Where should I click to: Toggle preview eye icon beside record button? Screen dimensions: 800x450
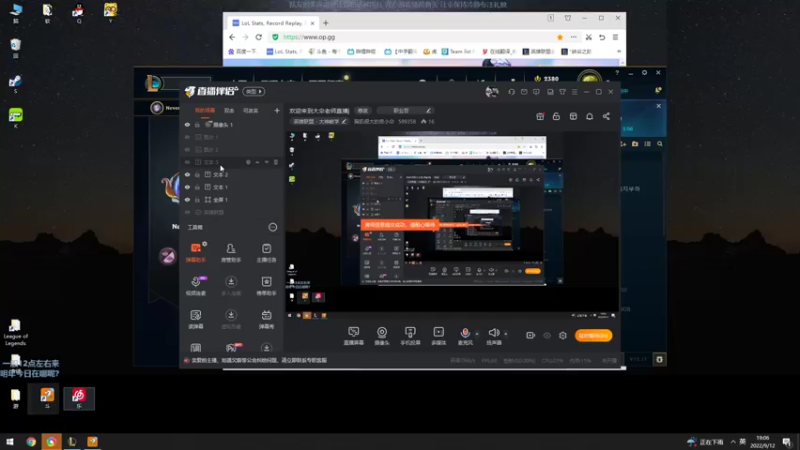[x=547, y=335]
